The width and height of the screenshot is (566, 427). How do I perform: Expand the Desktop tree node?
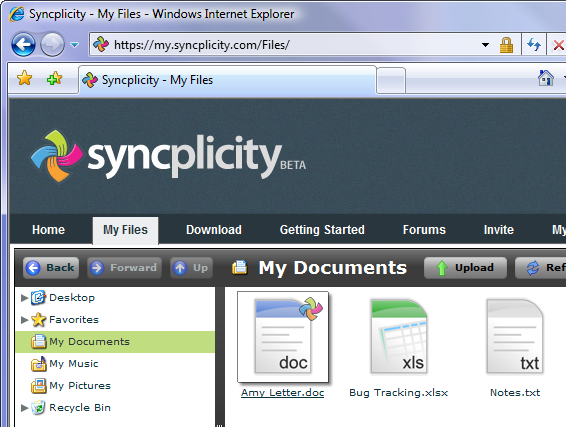point(24,298)
